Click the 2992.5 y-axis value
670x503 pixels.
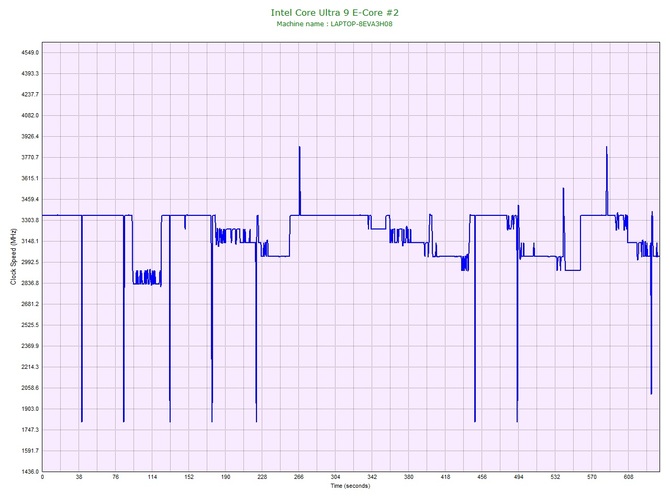pyautogui.click(x=30, y=262)
